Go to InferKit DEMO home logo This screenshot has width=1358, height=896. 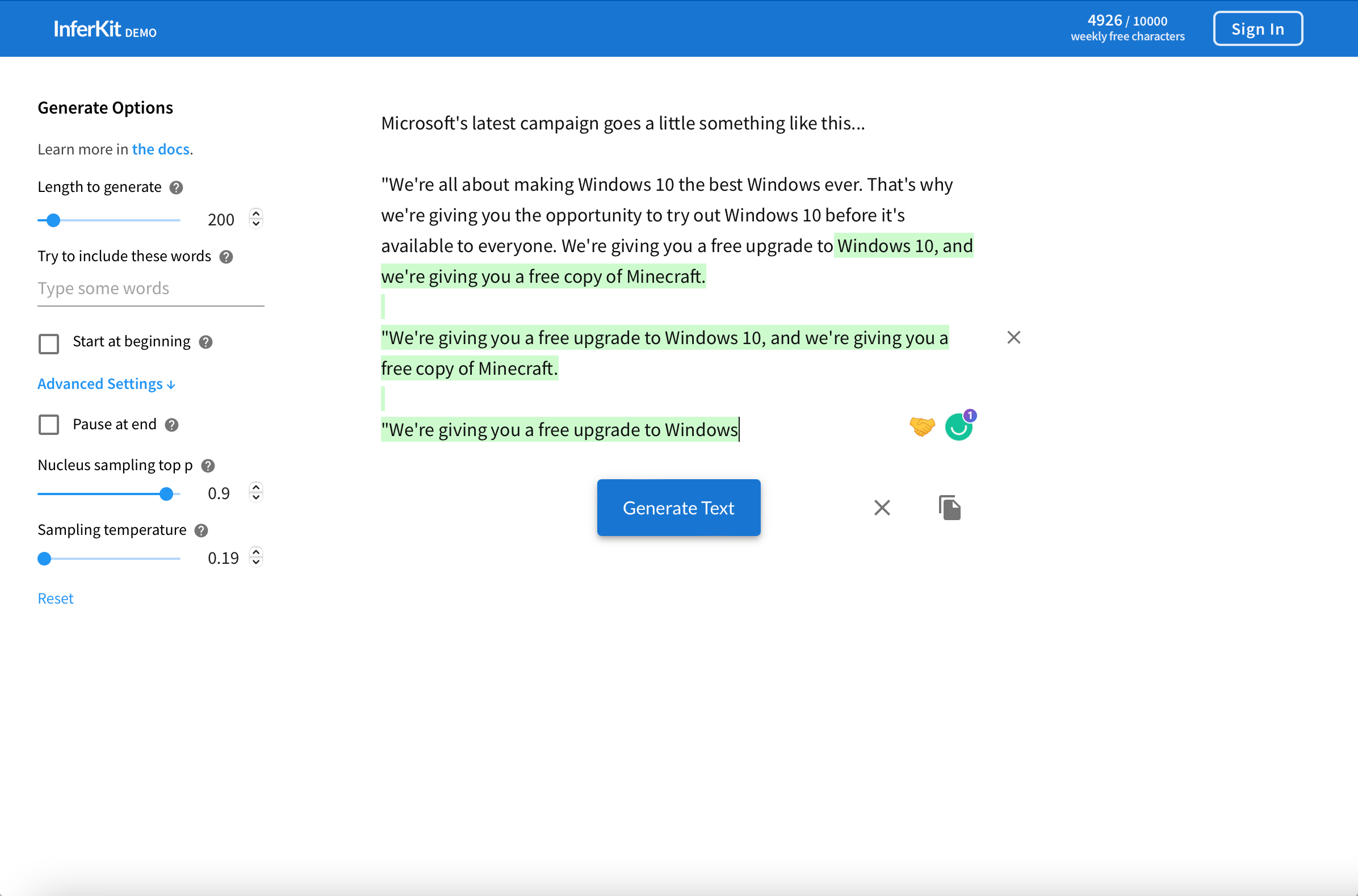tap(104, 28)
